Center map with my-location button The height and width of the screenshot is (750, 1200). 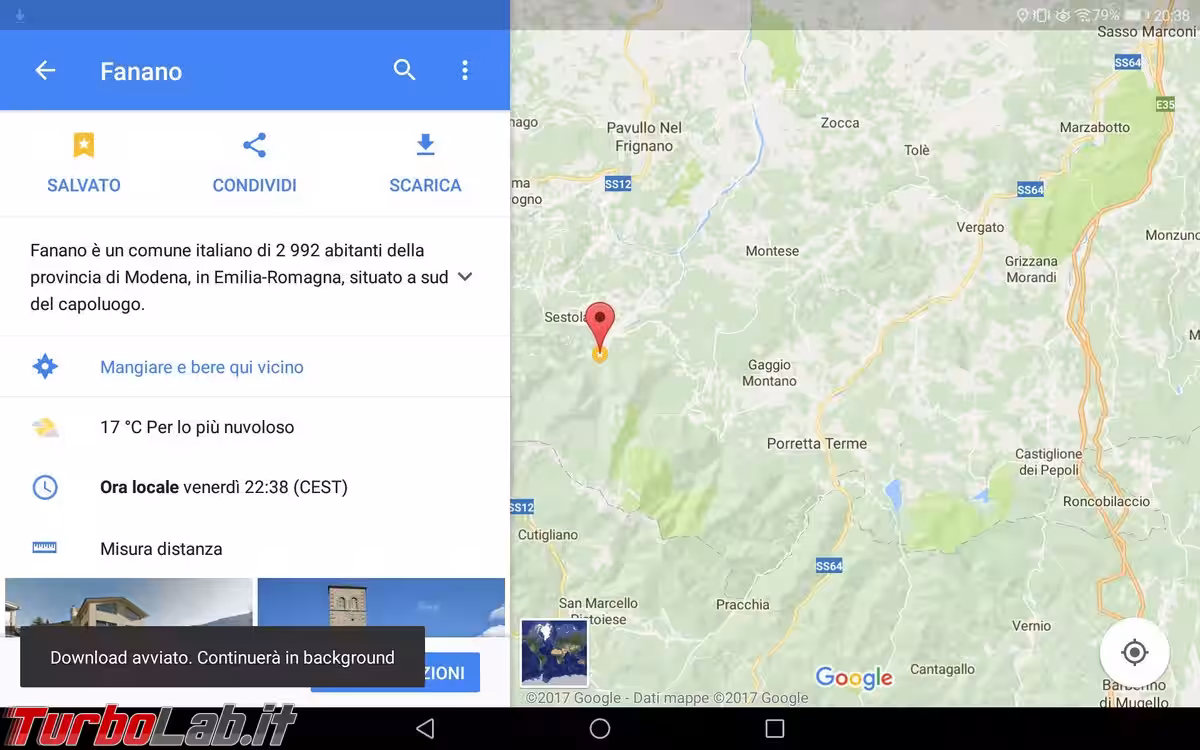(1134, 653)
